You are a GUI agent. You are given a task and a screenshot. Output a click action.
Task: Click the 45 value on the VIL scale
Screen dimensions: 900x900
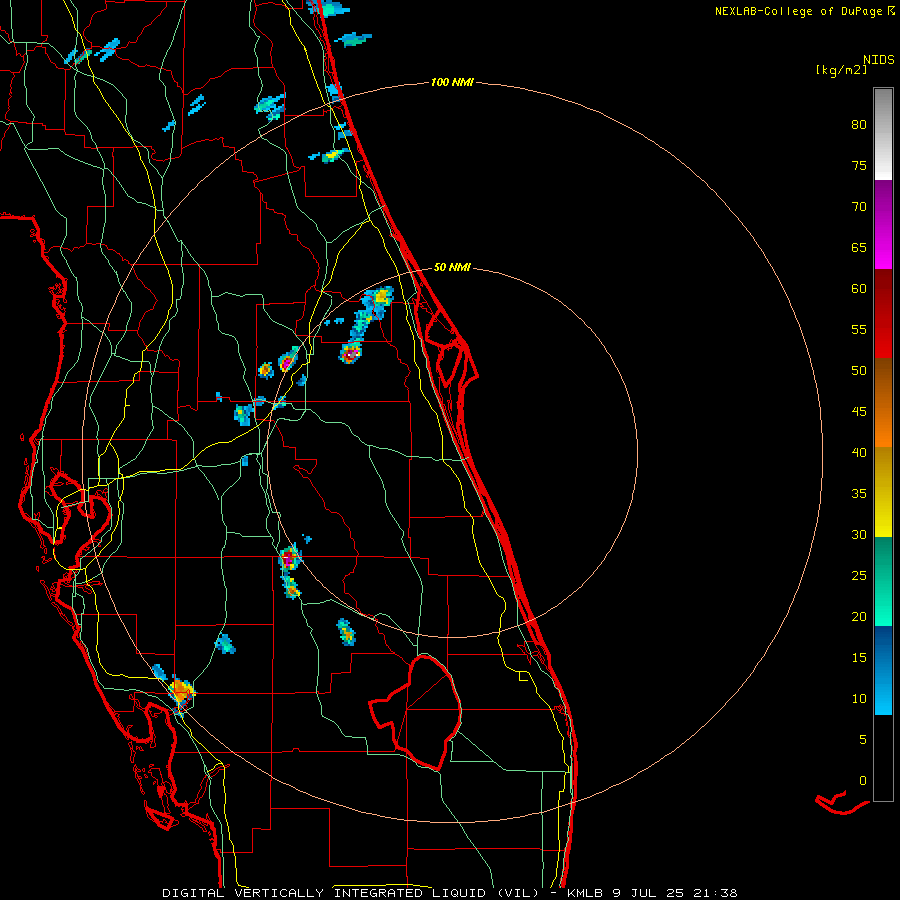859,412
